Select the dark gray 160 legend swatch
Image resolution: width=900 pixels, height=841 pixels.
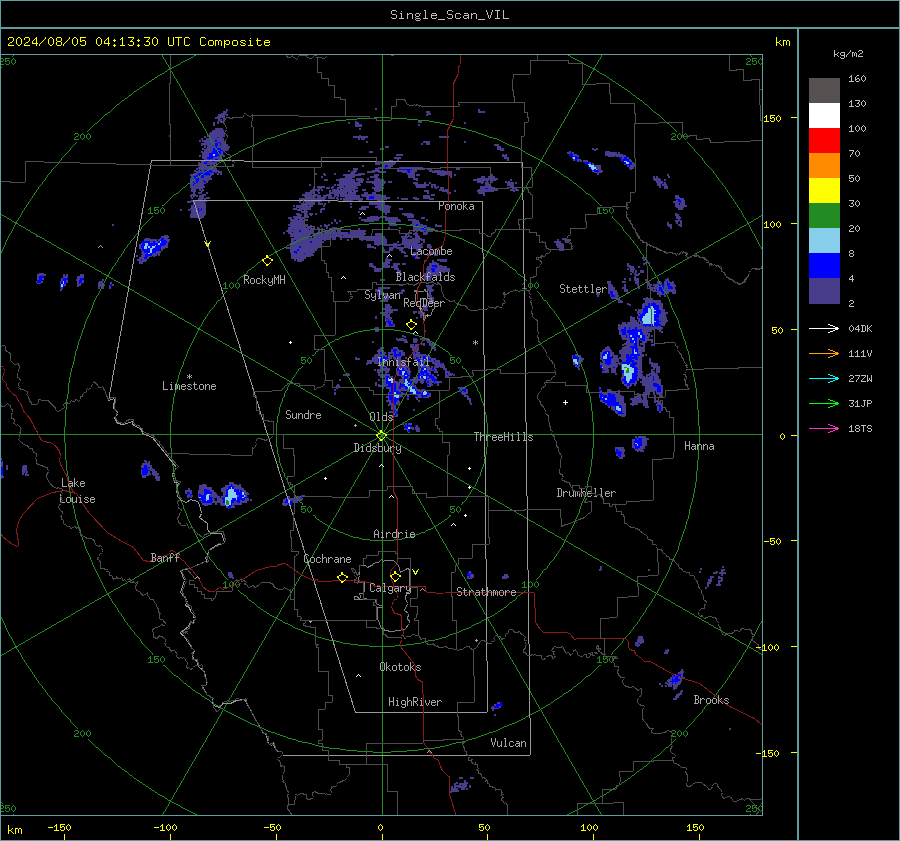tap(824, 91)
